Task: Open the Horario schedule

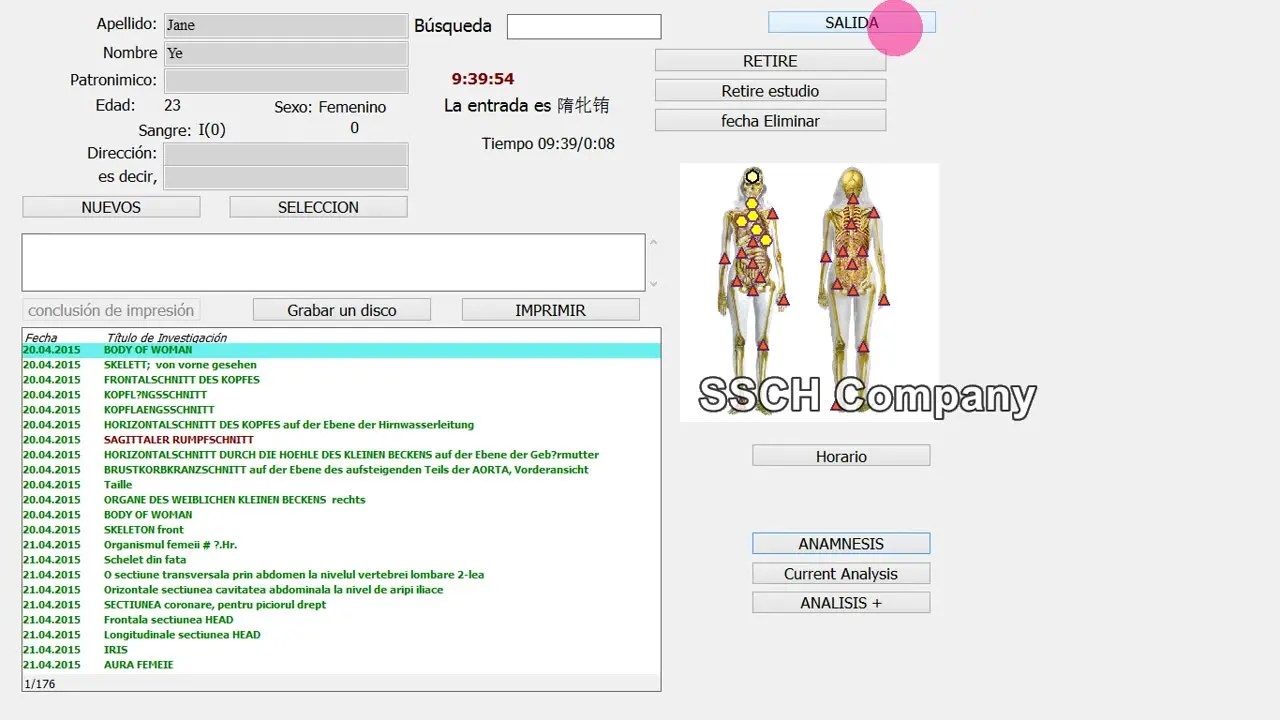Action: point(841,456)
